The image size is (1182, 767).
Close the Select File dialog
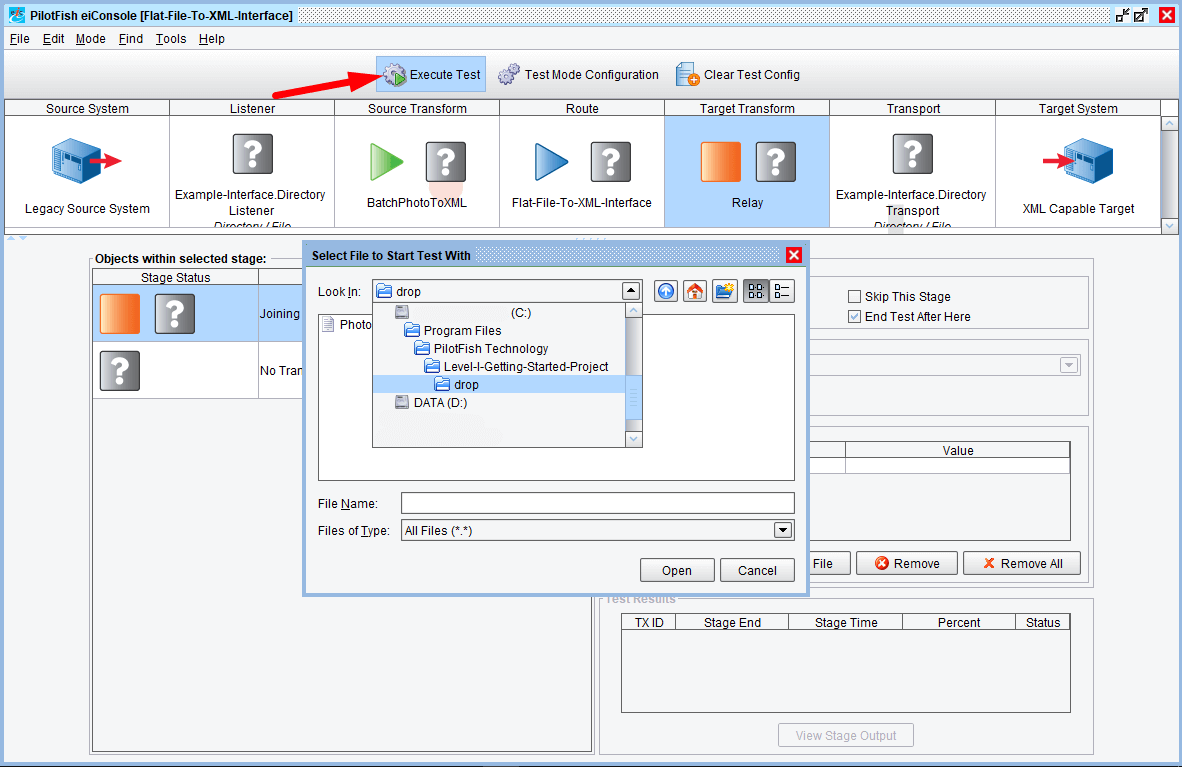pyautogui.click(x=794, y=255)
